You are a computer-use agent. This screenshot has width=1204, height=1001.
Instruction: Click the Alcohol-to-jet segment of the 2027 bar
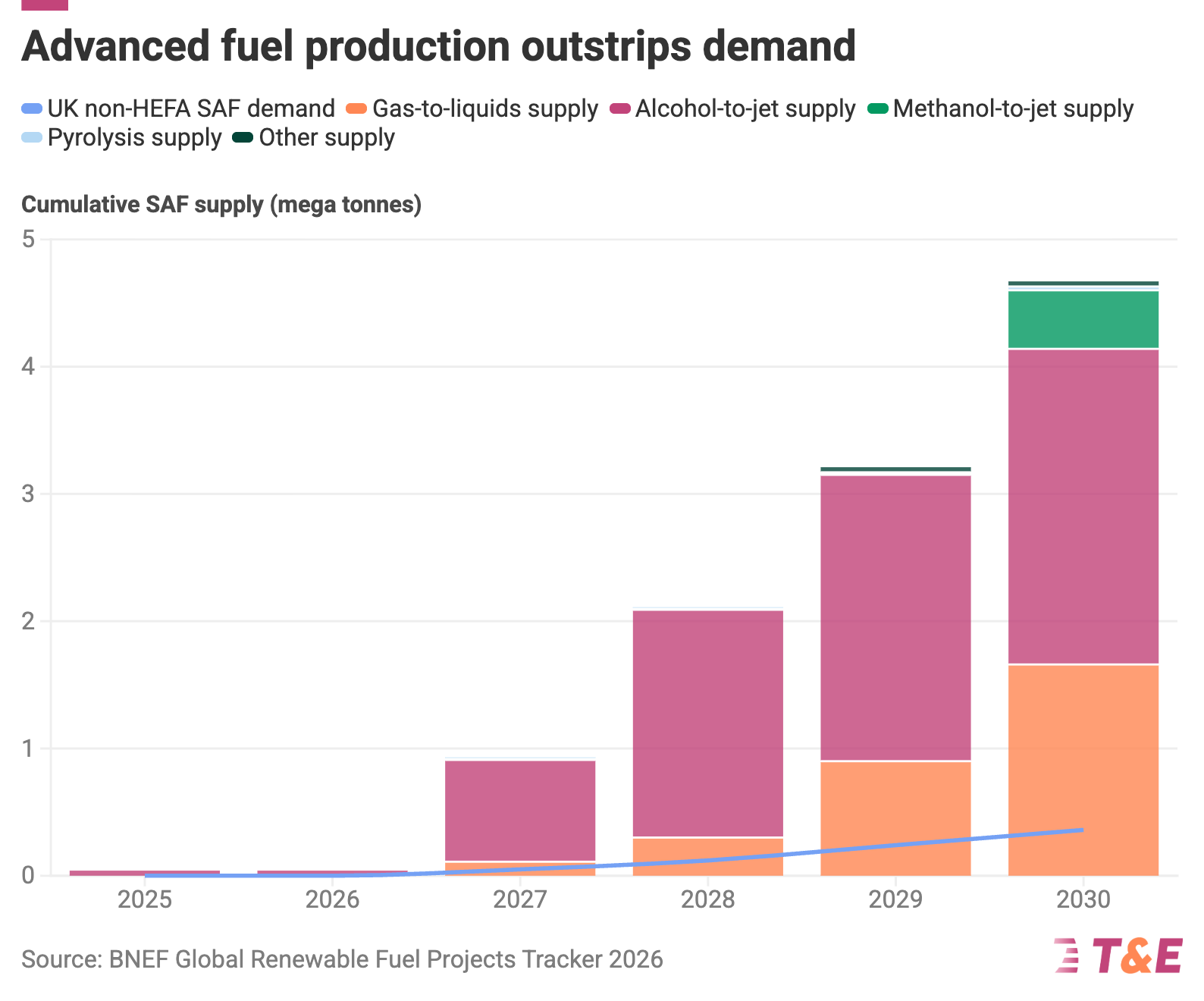(x=519, y=811)
